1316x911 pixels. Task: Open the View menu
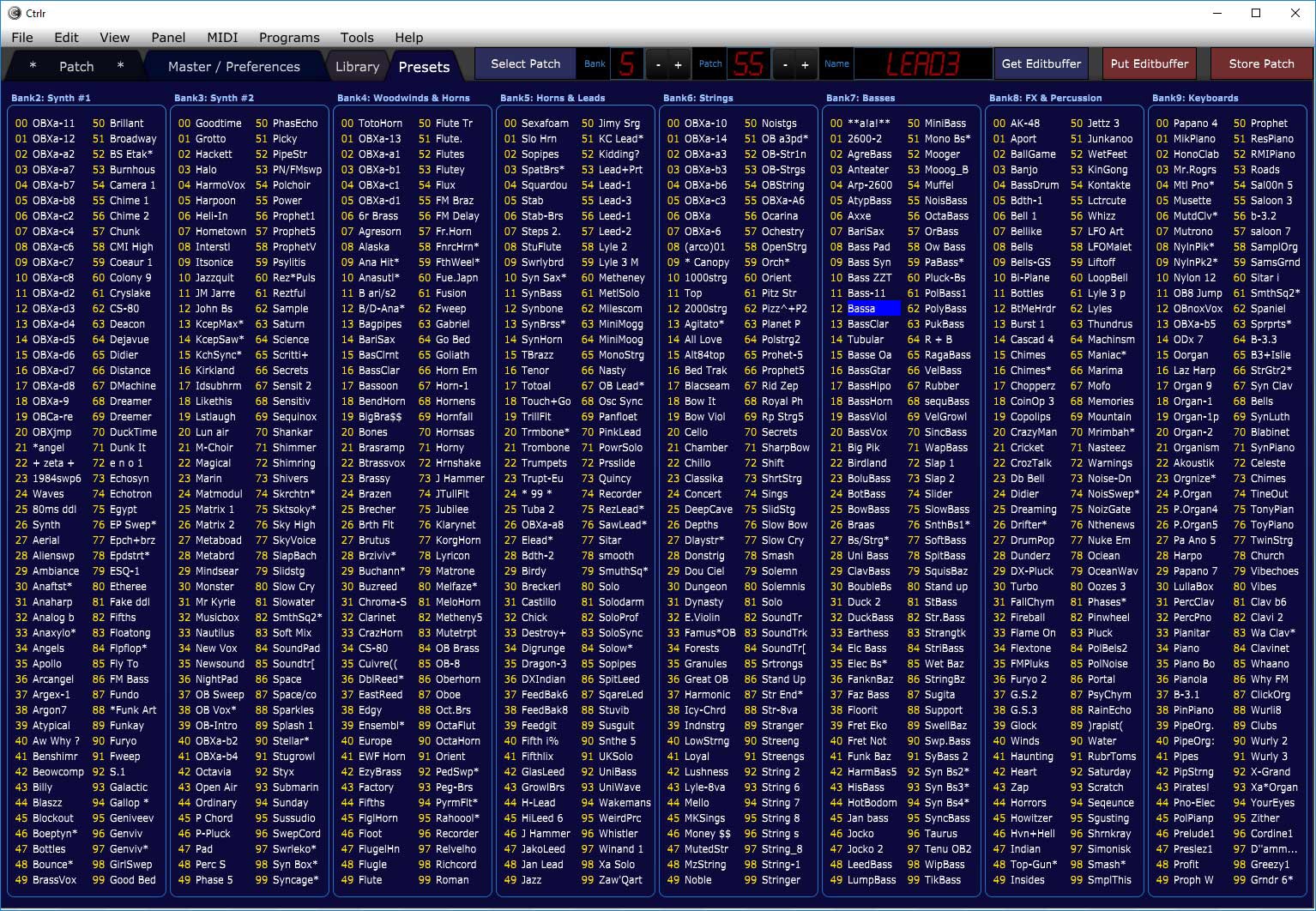pyautogui.click(x=114, y=38)
